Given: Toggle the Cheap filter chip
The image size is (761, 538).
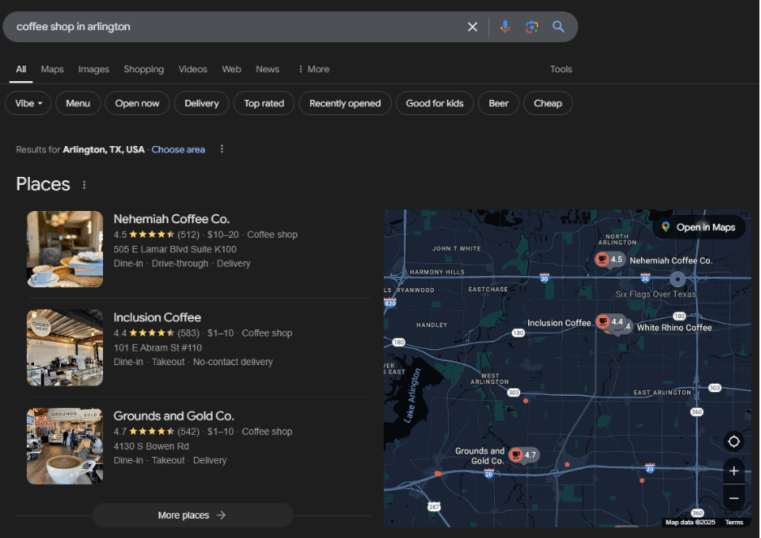Looking at the screenshot, I should click(x=547, y=103).
